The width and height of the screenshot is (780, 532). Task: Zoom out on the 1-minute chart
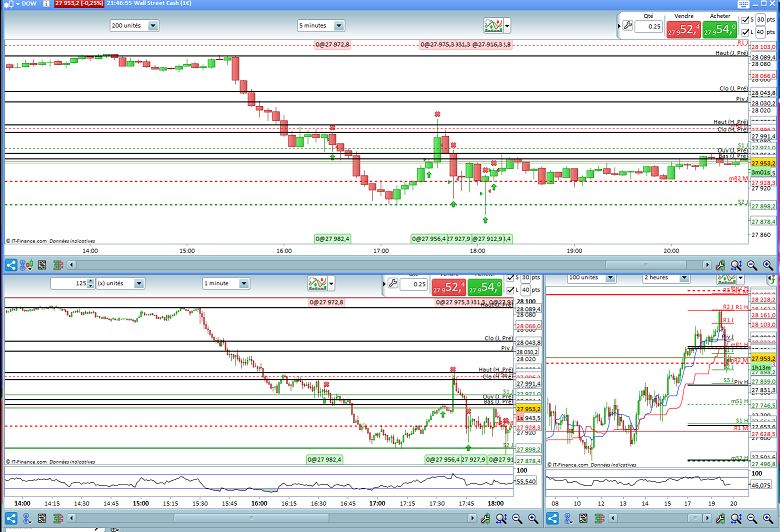[517, 519]
